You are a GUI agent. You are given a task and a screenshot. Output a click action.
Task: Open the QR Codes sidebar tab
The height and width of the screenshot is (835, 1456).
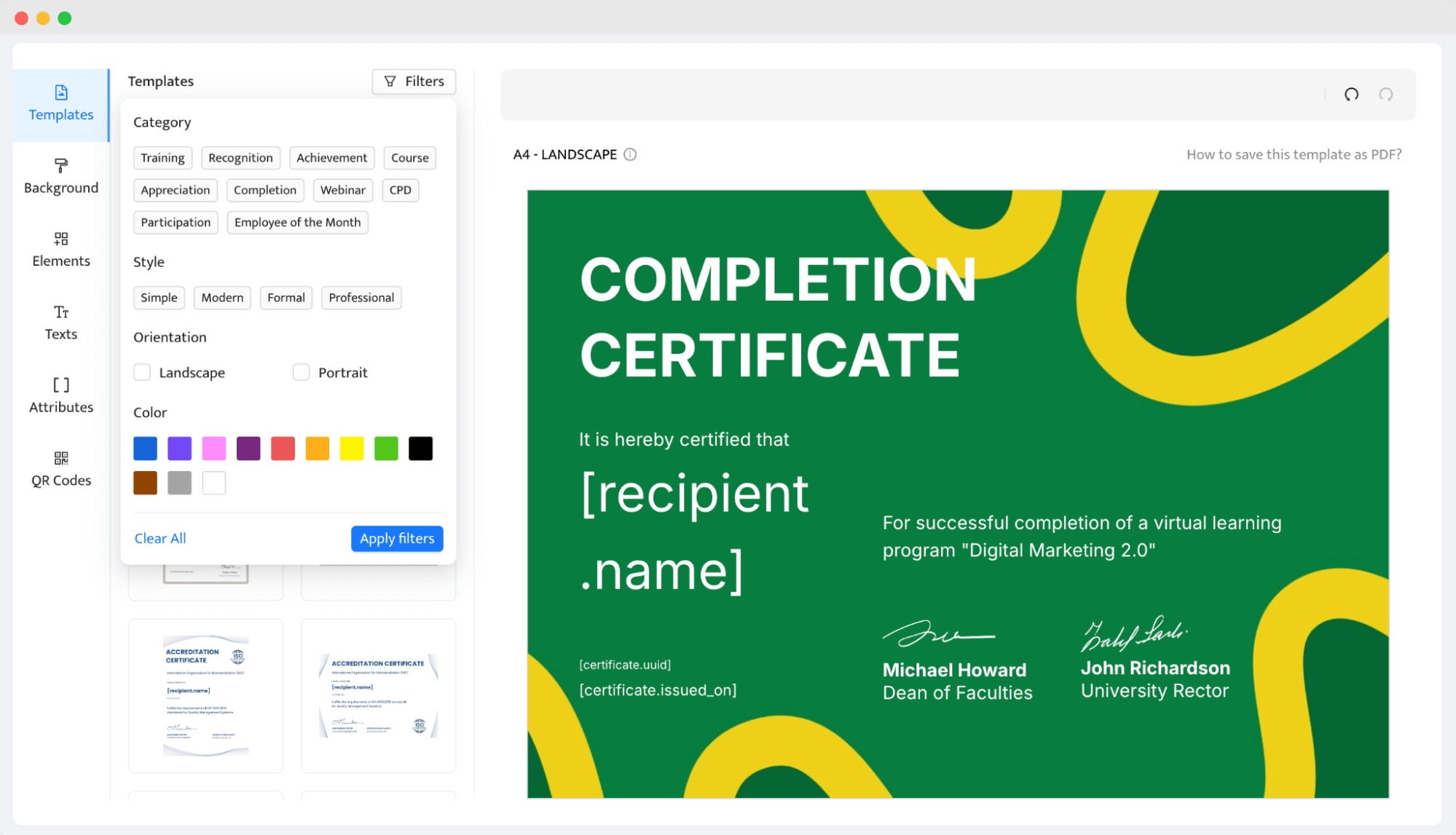[61, 470]
